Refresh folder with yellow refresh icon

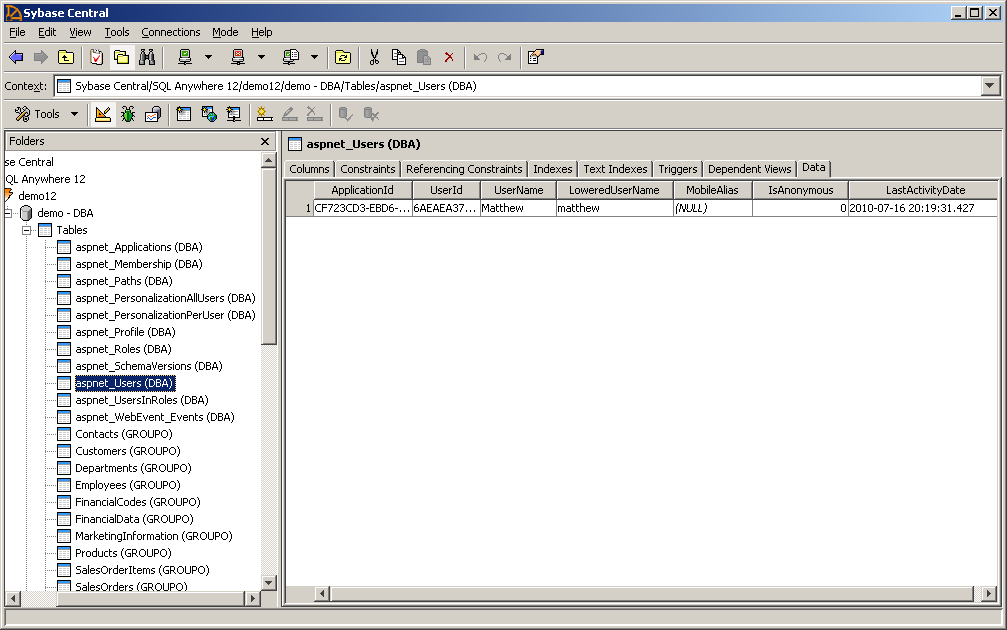[343, 57]
